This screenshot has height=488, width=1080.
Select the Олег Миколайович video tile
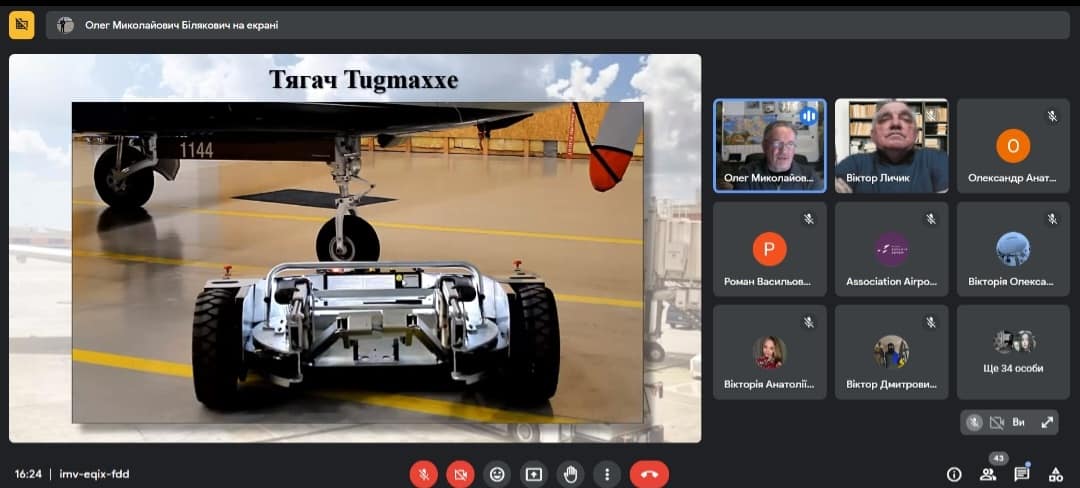tap(769, 145)
